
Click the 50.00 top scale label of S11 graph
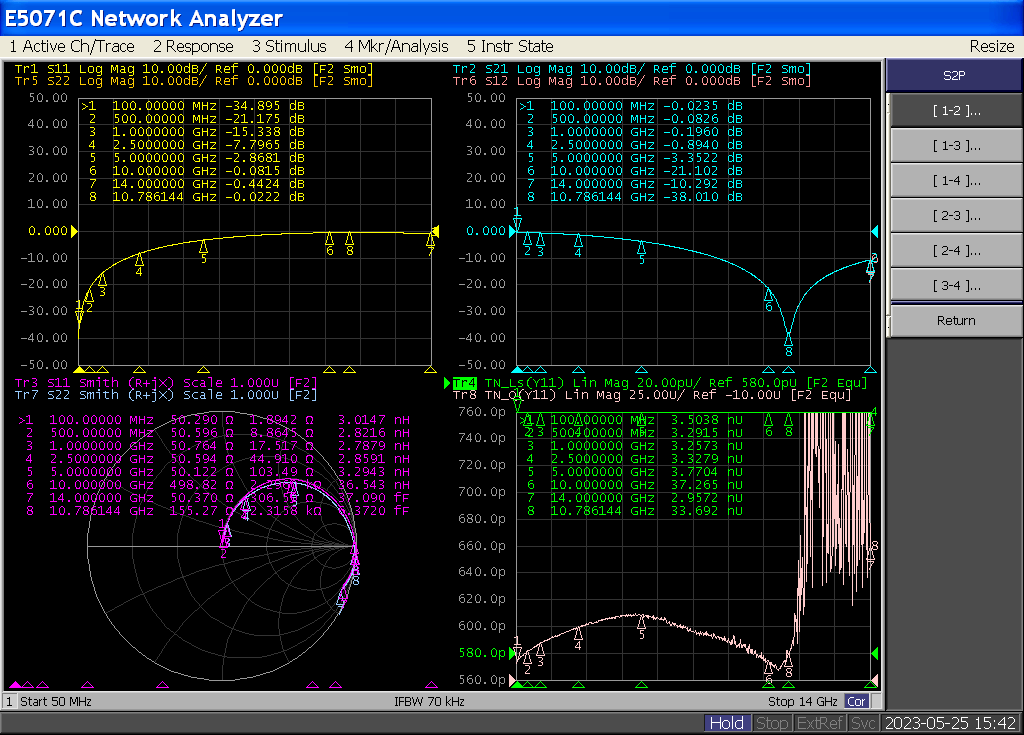48,98
